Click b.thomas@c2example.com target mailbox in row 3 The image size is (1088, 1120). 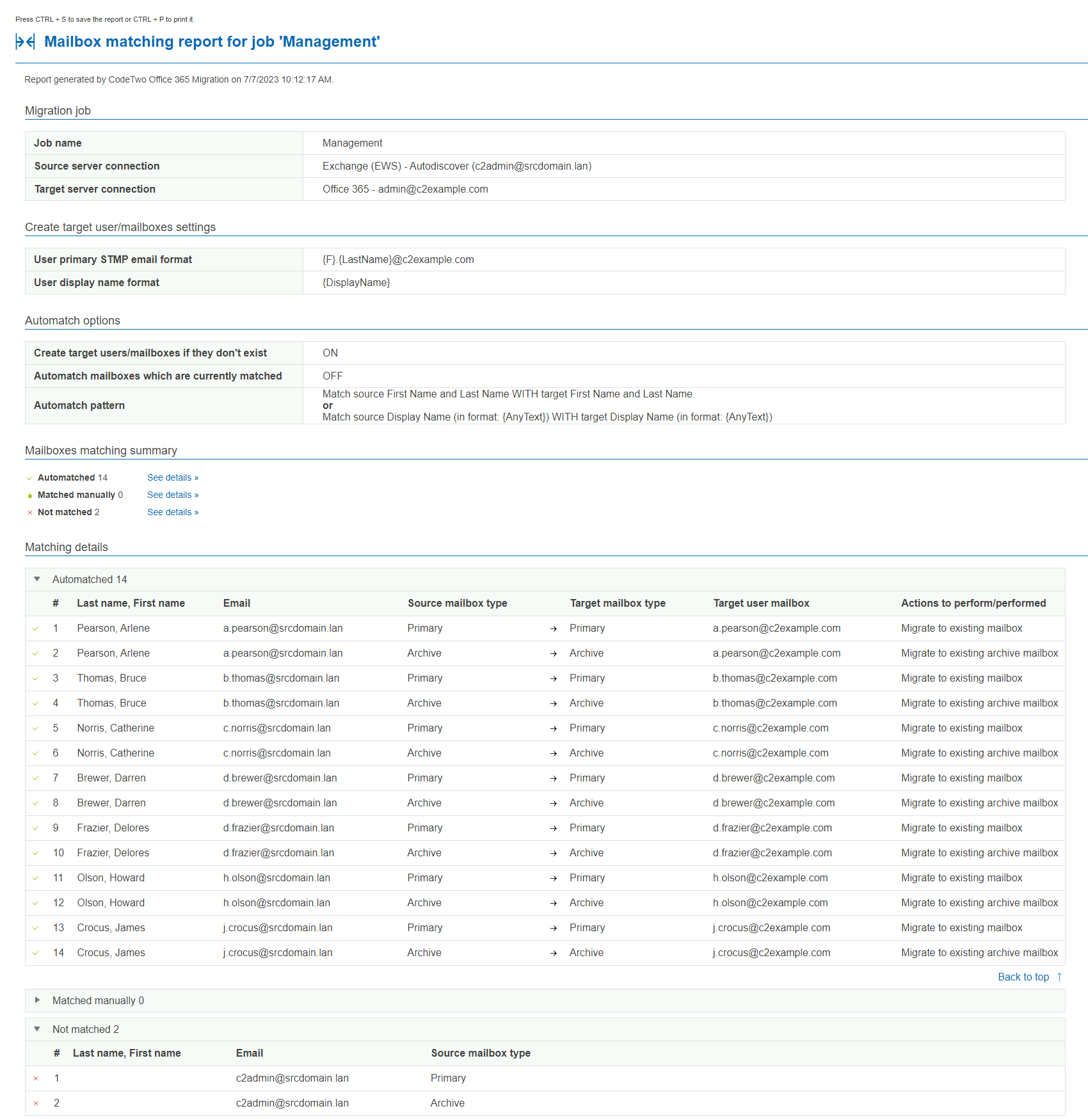click(774, 678)
